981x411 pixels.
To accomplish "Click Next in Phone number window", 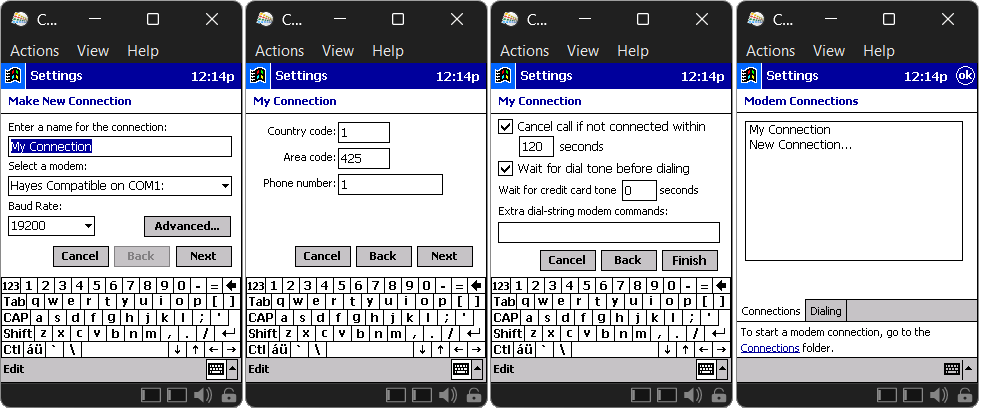I will [444, 256].
